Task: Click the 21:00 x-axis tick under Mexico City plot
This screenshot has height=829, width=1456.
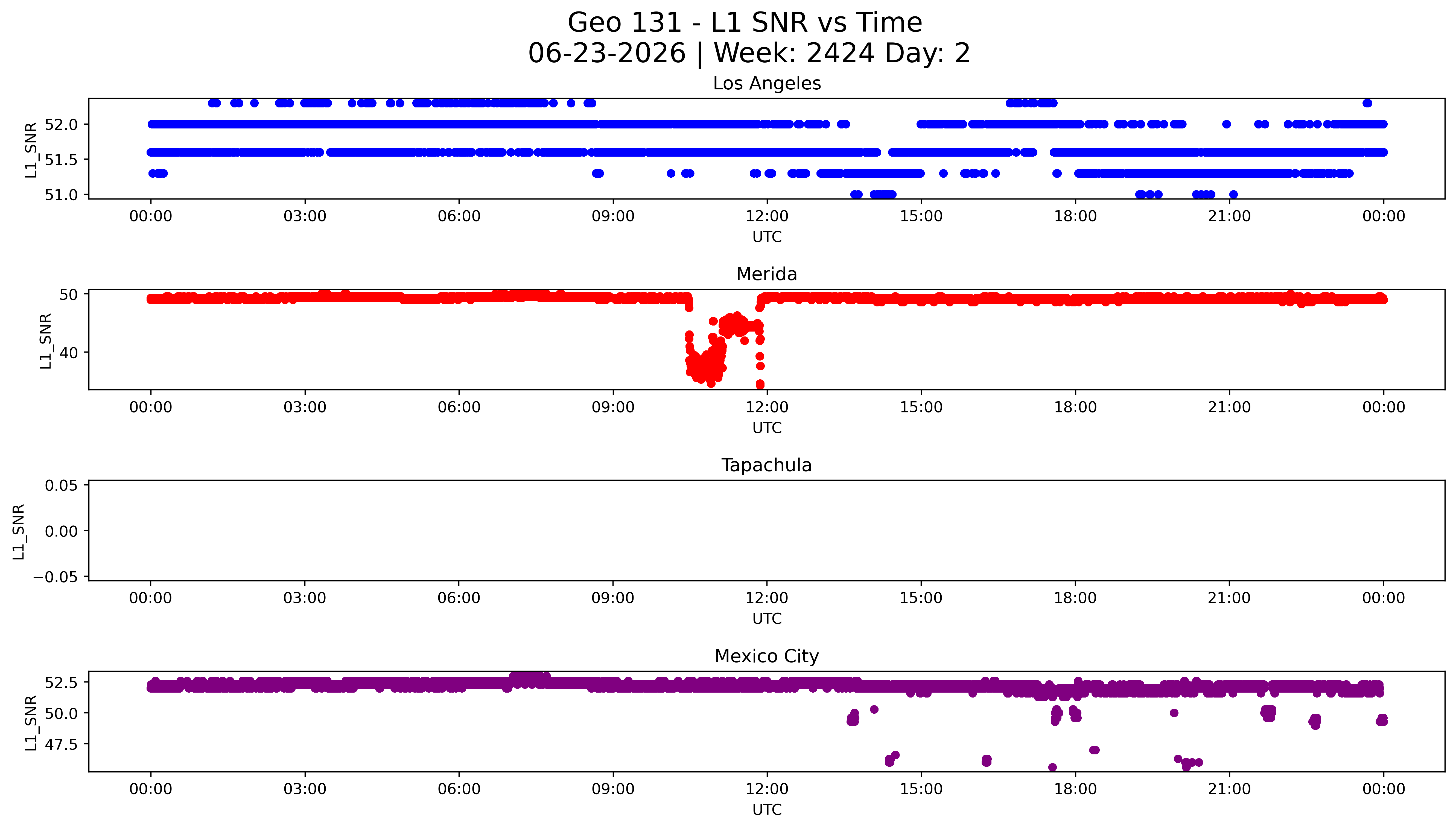Action: (1229, 789)
